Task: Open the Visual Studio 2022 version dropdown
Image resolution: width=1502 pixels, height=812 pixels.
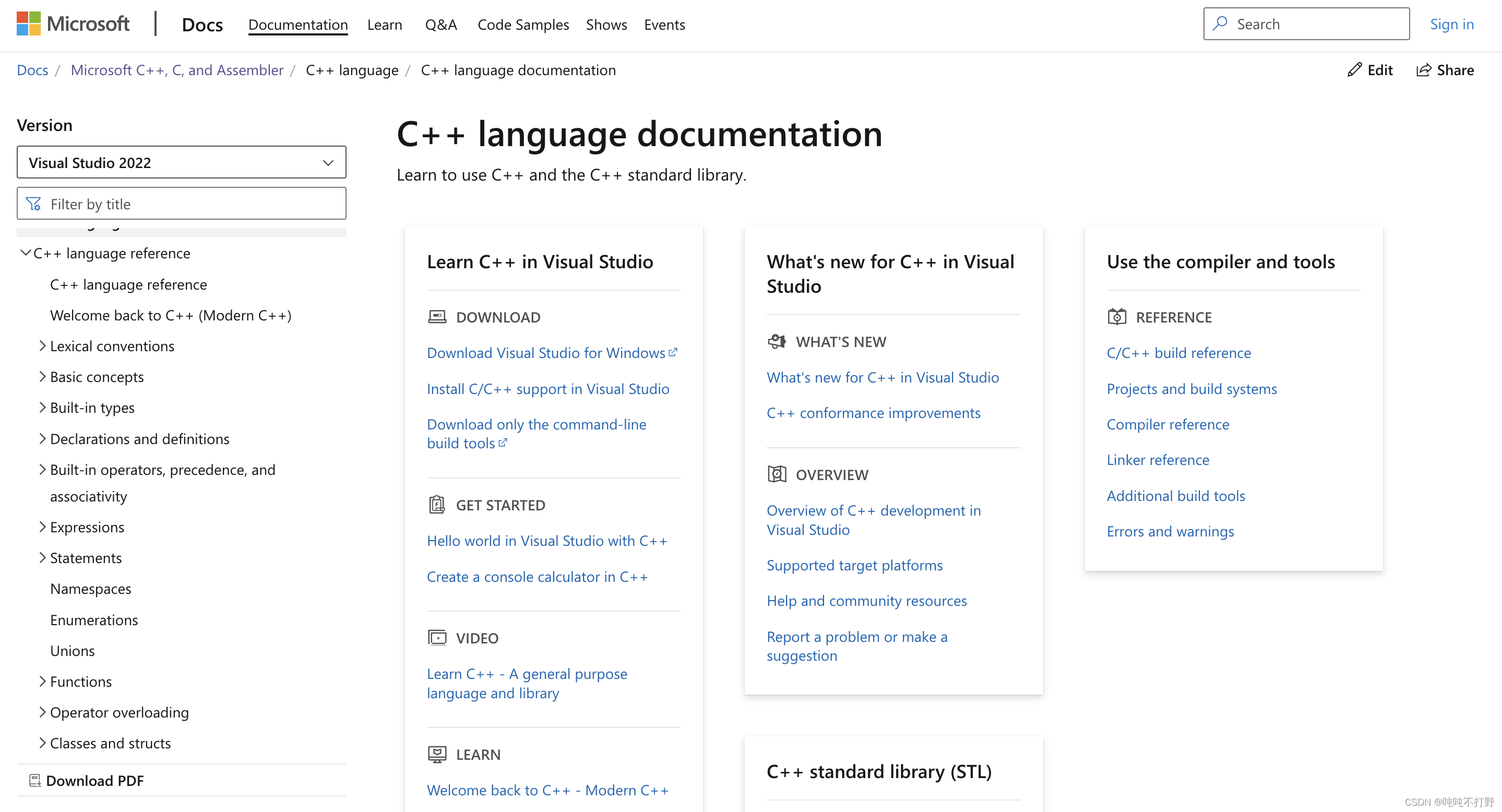Action: pos(181,162)
